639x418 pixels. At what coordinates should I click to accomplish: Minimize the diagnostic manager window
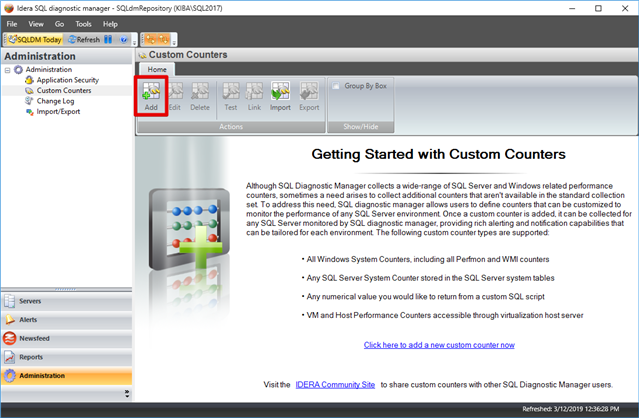tap(572, 8)
